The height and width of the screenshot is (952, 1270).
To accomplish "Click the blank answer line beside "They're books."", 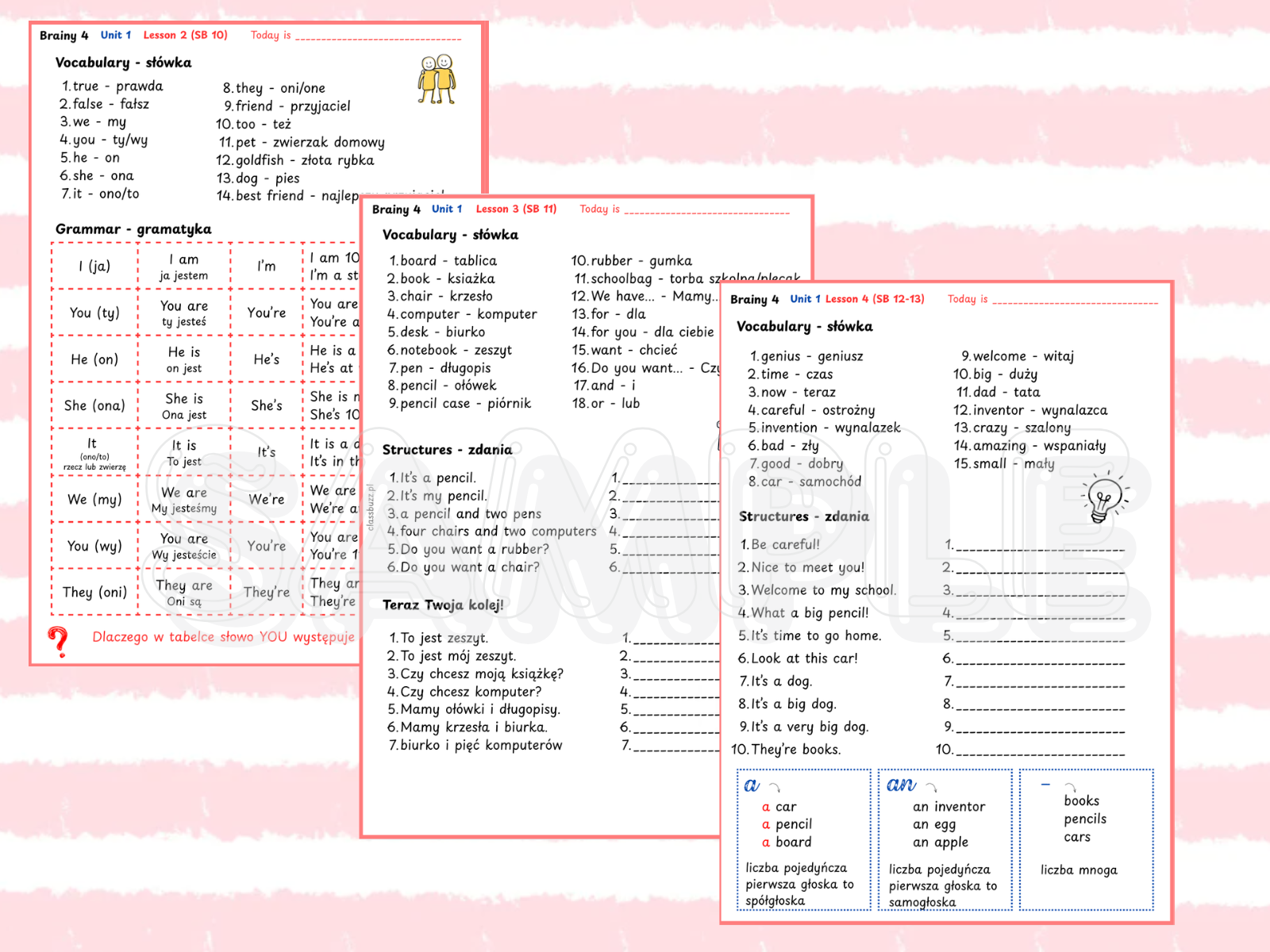I will 1040,751.
